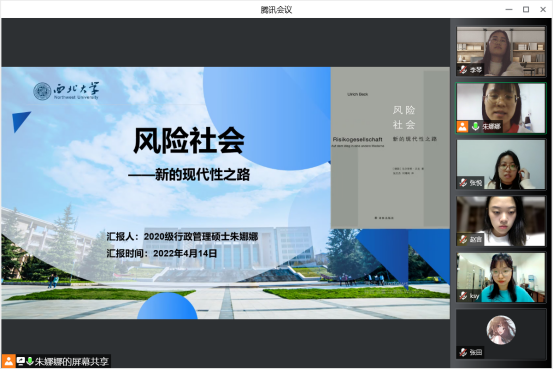This screenshot has width=553, height=369.
Task: Select kay's video thumbnail
Action: coord(501,277)
